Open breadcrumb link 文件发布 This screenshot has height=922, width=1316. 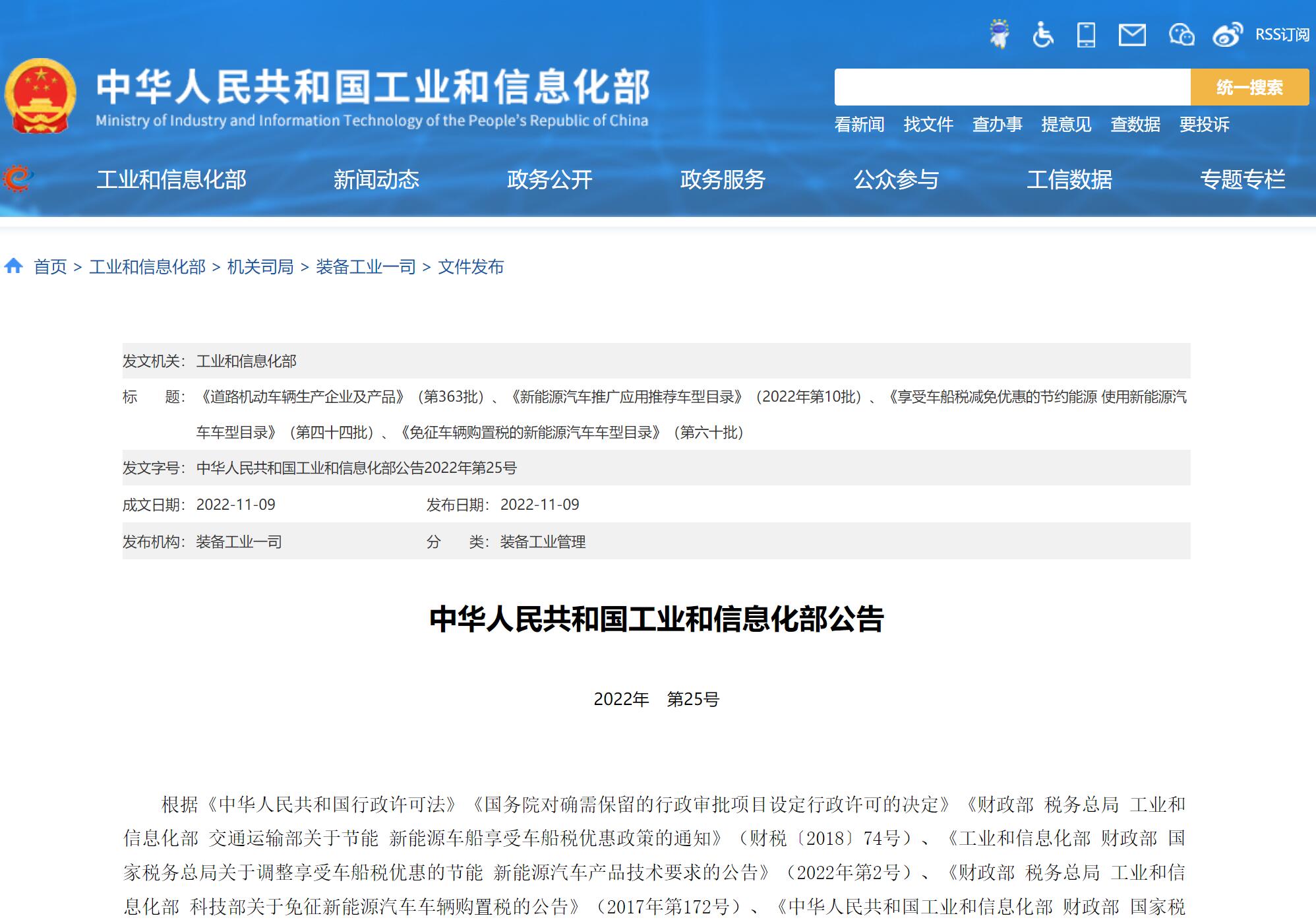click(471, 266)
